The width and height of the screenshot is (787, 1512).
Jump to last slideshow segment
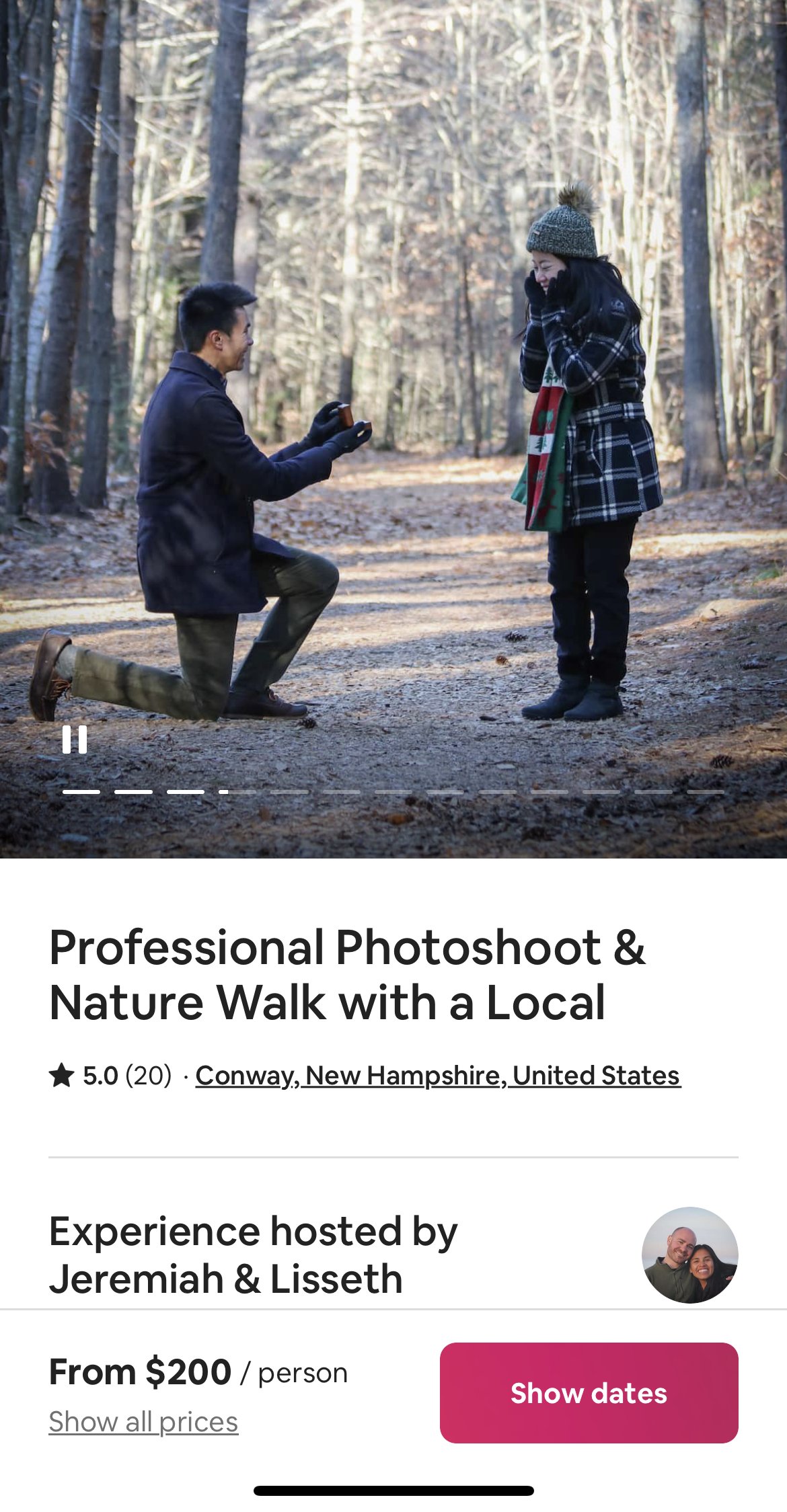pos(706,792)
